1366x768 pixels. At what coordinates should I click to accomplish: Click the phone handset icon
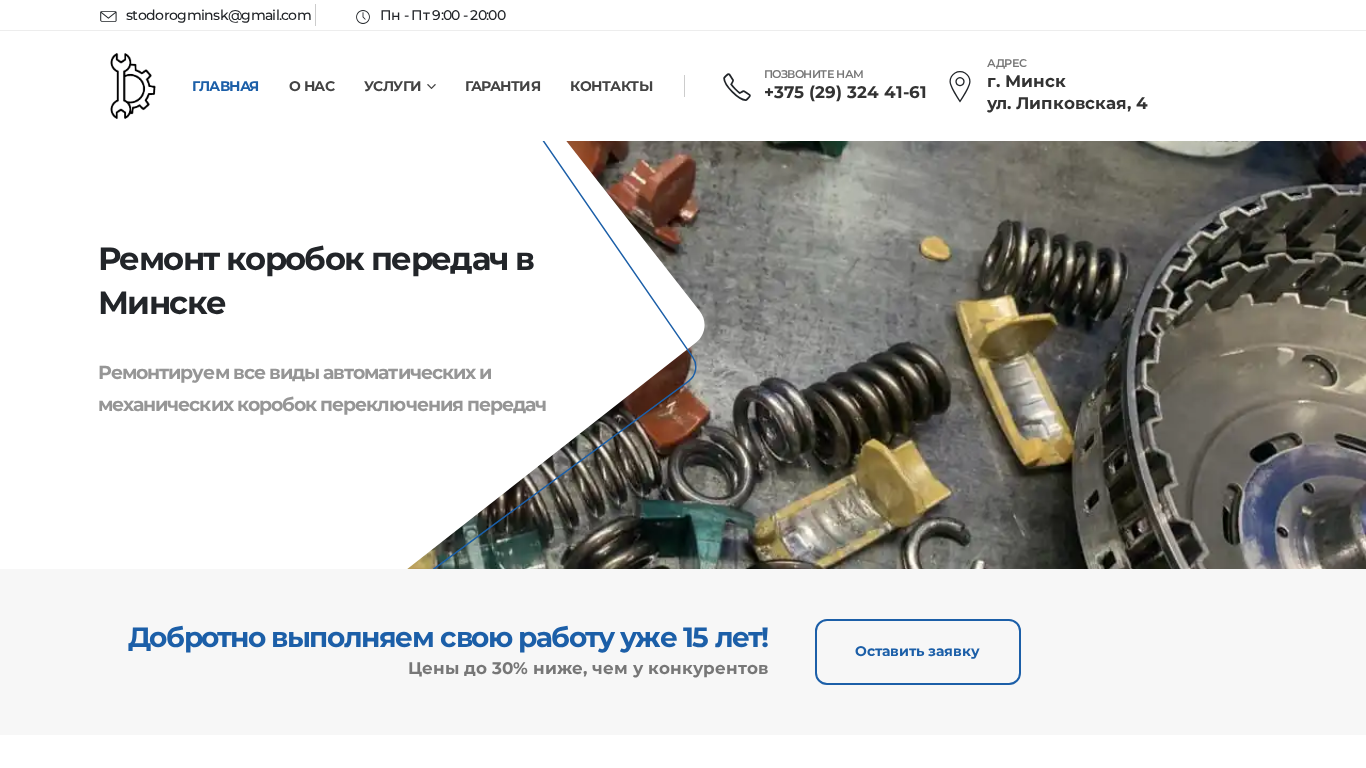point(737,87)
